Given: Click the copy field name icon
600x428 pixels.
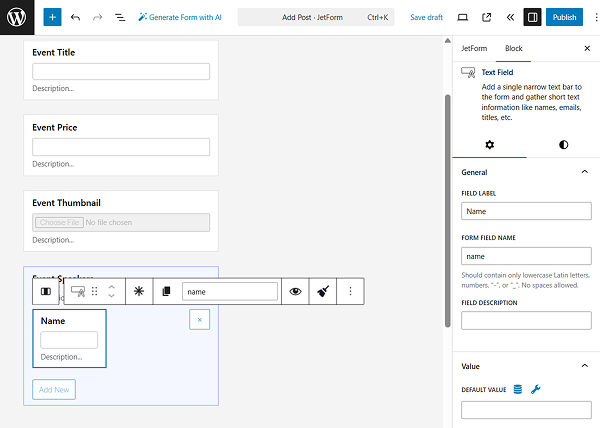Looking at the screenshot, I should point(166,291).
